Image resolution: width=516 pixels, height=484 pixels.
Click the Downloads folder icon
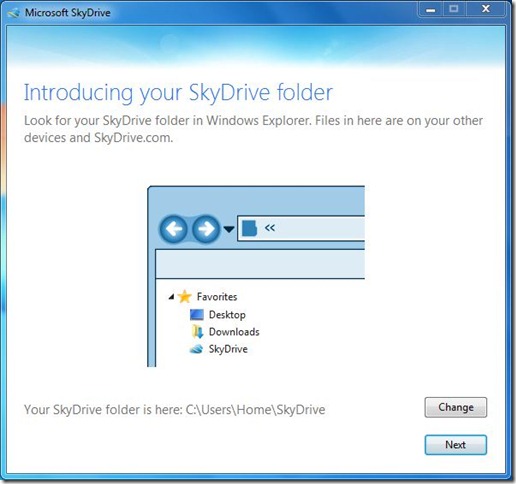197,332
